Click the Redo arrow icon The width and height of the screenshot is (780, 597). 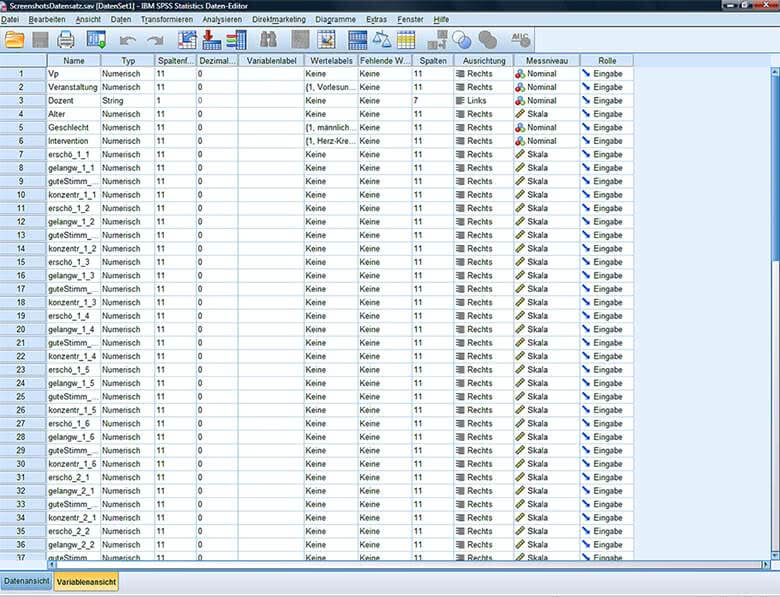[156, 40]
